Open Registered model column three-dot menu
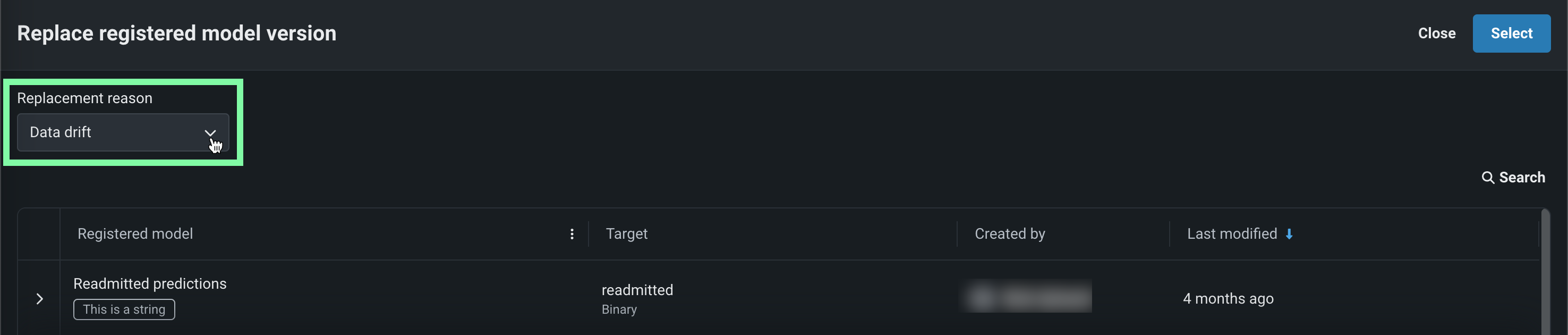Image resolution: width=1568 pixels, height=335 pixels. [572, 234]
